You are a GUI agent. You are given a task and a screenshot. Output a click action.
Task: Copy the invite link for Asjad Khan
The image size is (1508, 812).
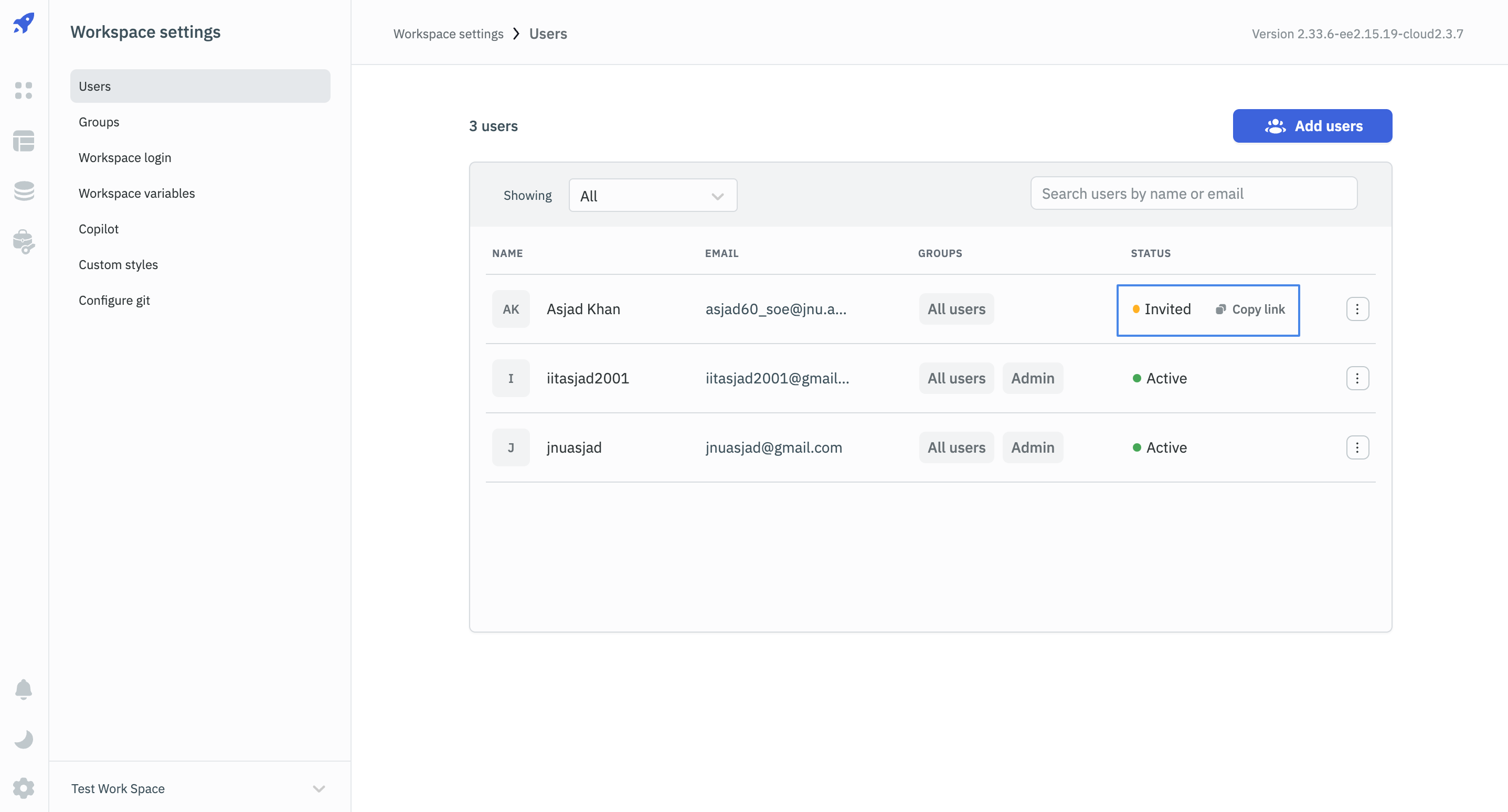pos(1250,309)
